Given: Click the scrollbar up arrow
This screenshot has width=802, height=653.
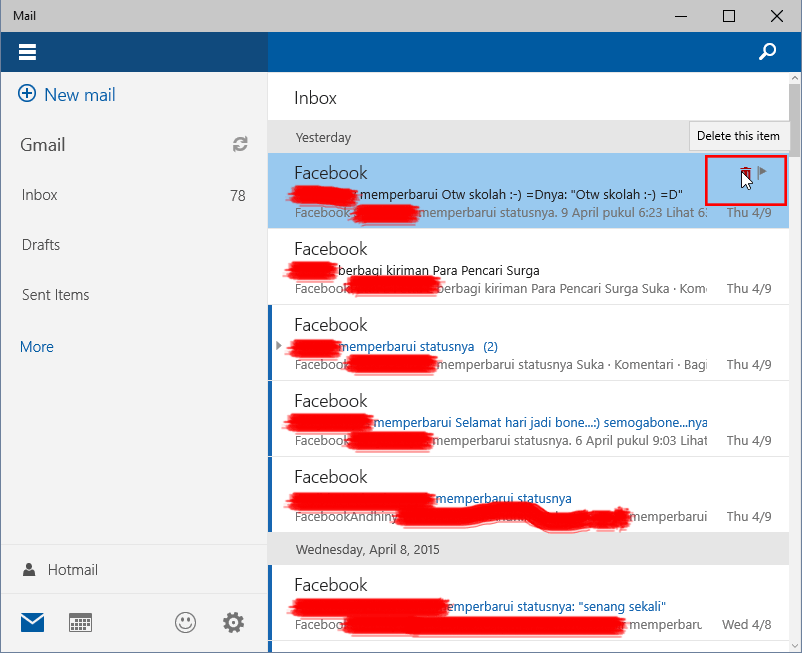Looking at the screenshot, I should 794,78.
